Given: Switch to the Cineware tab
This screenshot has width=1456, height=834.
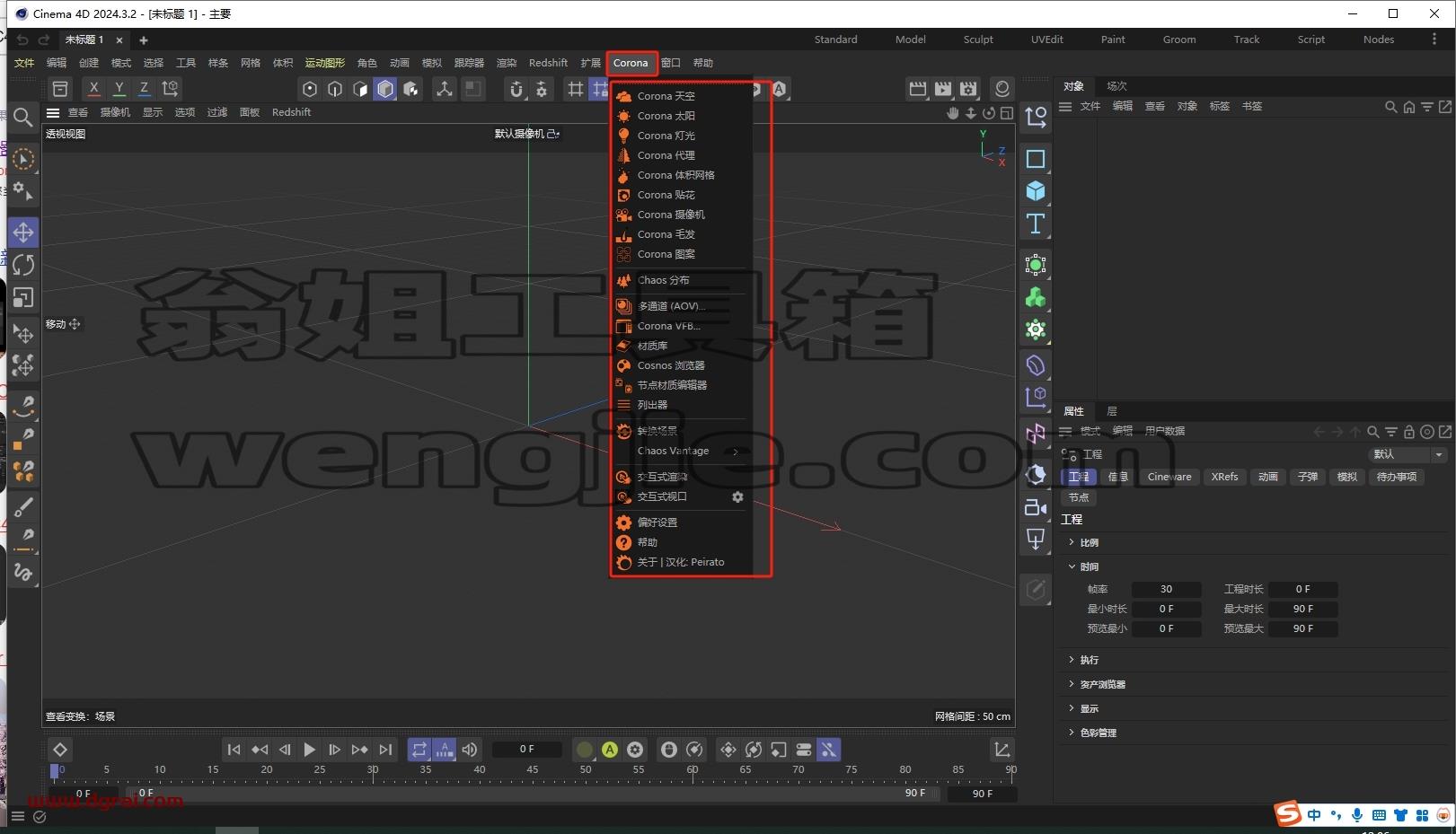Looking at the screenshot, I should (1169, 477).
